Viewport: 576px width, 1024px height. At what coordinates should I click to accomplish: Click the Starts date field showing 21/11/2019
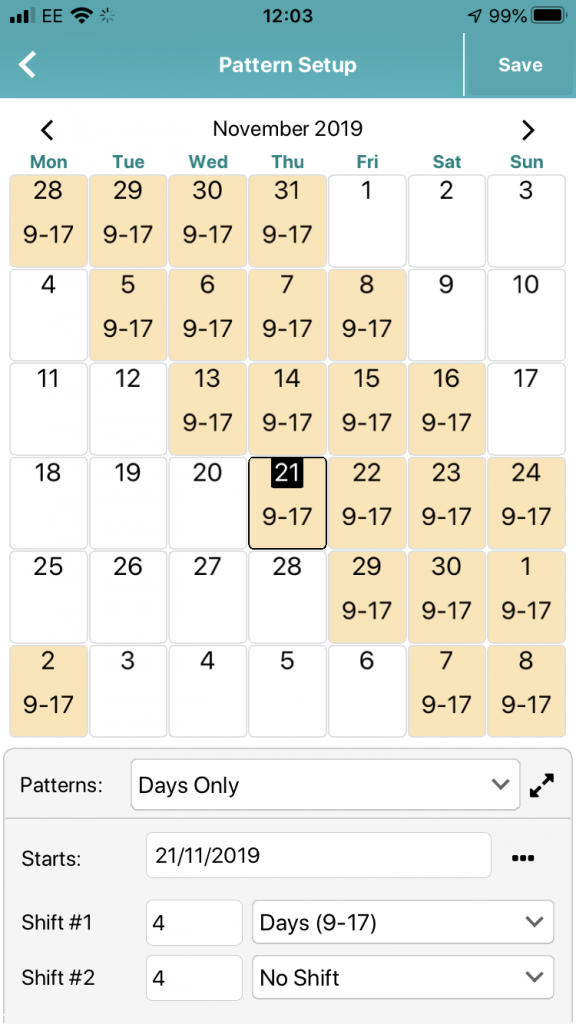click(318, 856)
